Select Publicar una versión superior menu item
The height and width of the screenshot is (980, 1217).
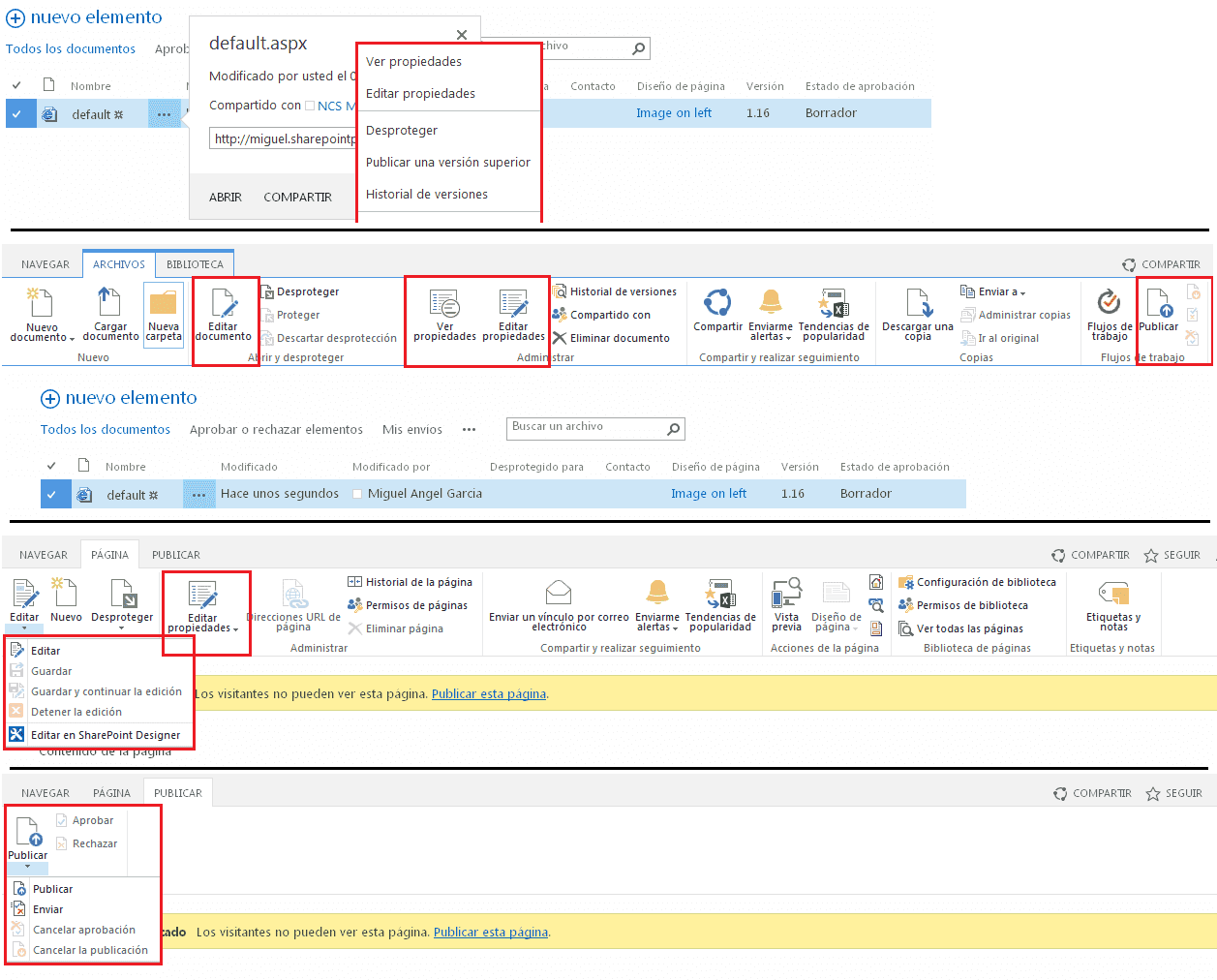pos(448,162)
